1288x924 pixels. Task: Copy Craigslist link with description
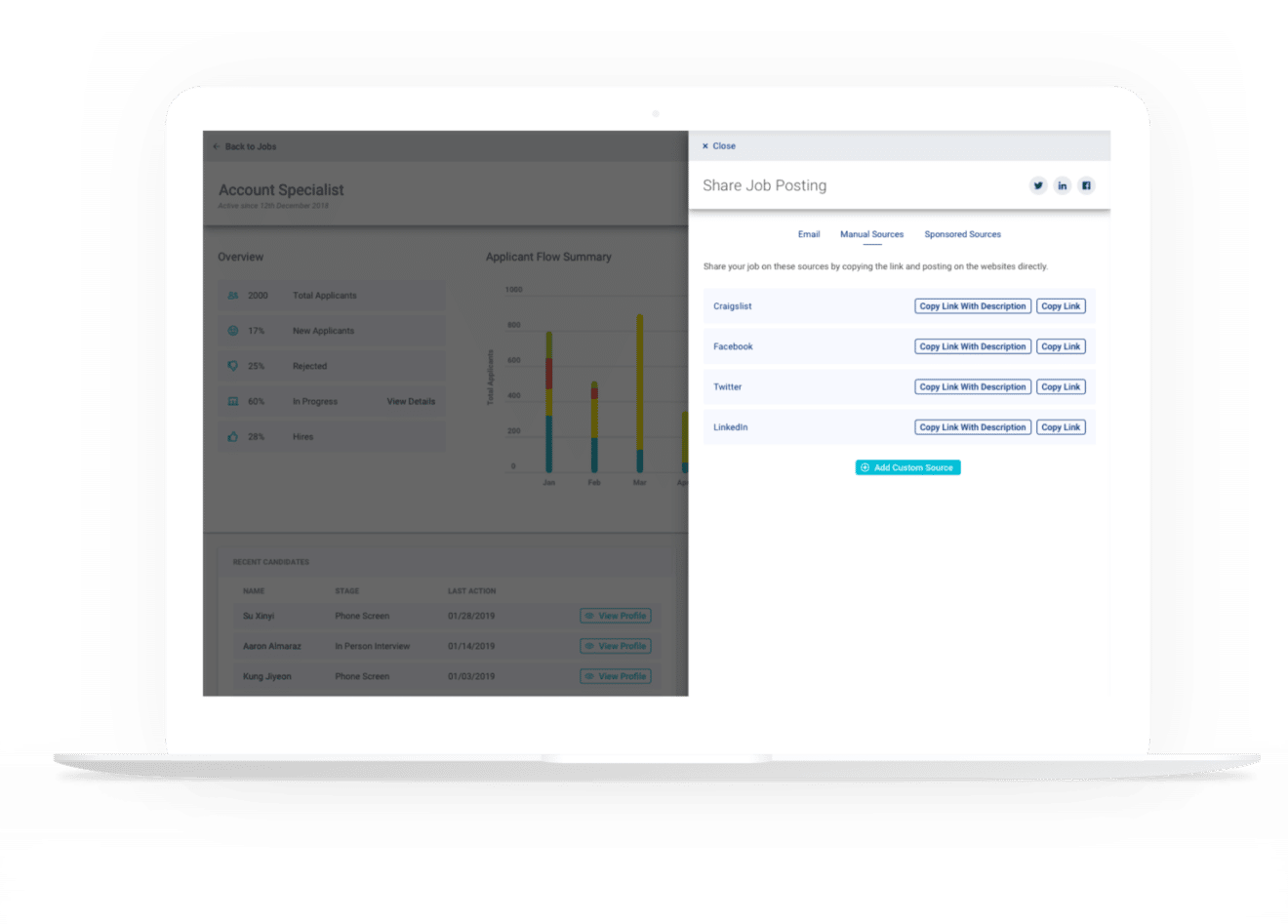tap(973, 306)
